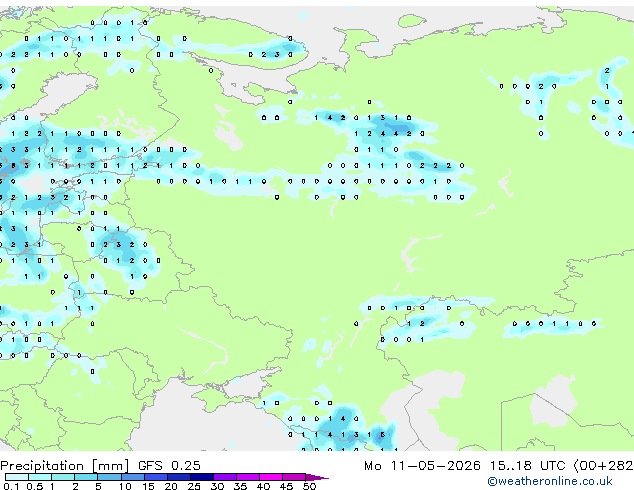This screenshot has width=634, height=490.
Task: Click the date 'Mo 11-05-2026' label
Action: tap(422, 466)
